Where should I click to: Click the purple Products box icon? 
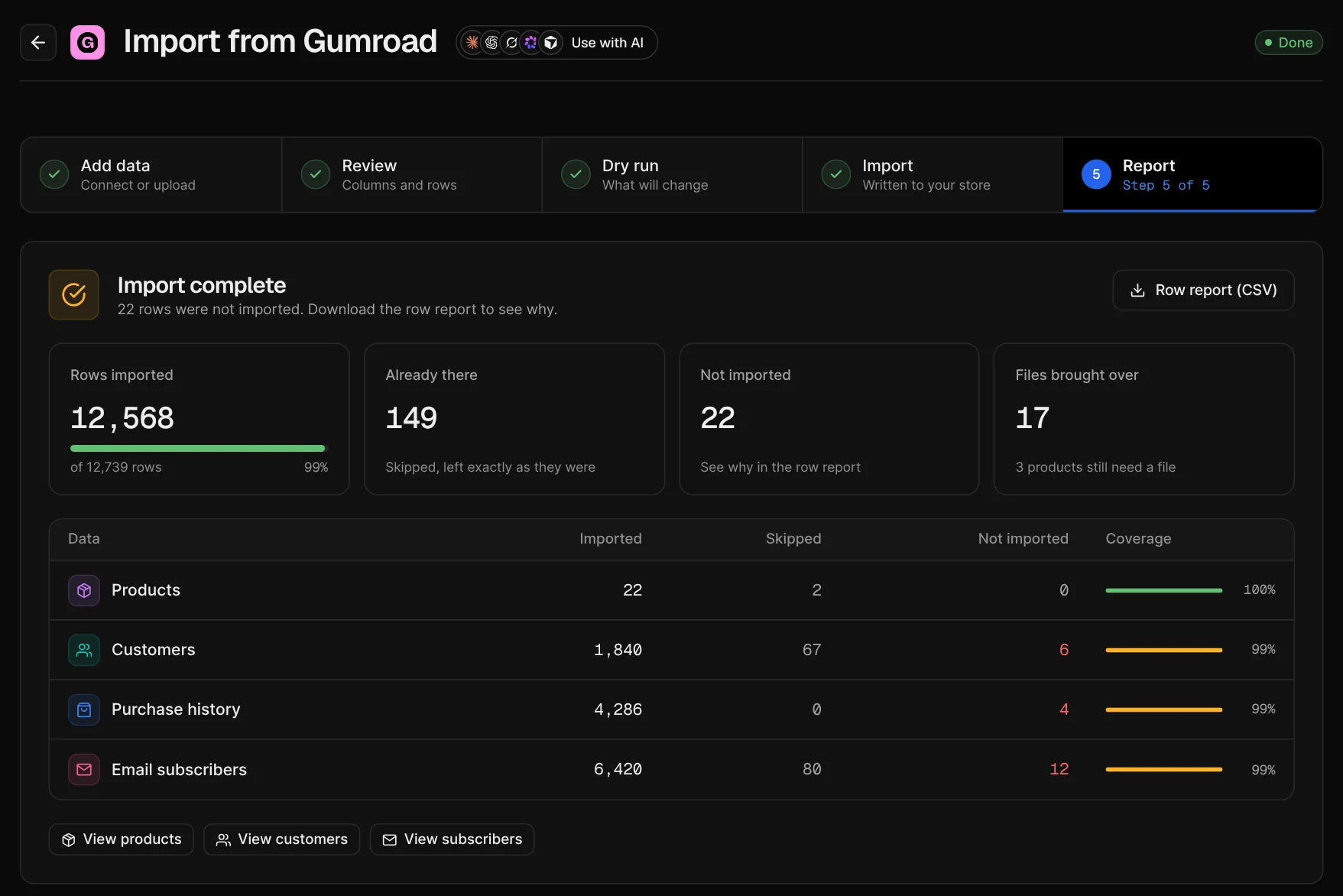click(x=84, y=590)
